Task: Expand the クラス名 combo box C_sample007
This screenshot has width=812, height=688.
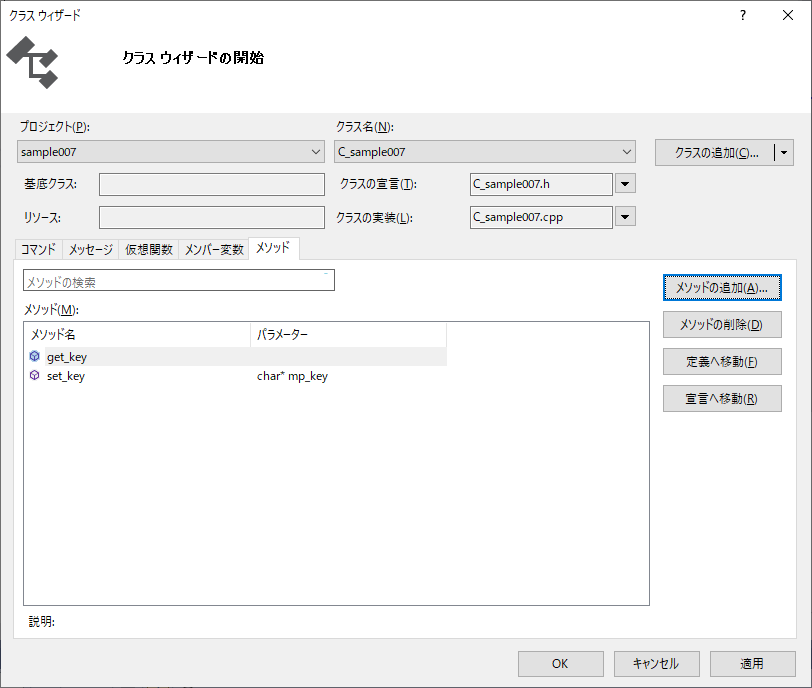Action: [x=485, y=152]
